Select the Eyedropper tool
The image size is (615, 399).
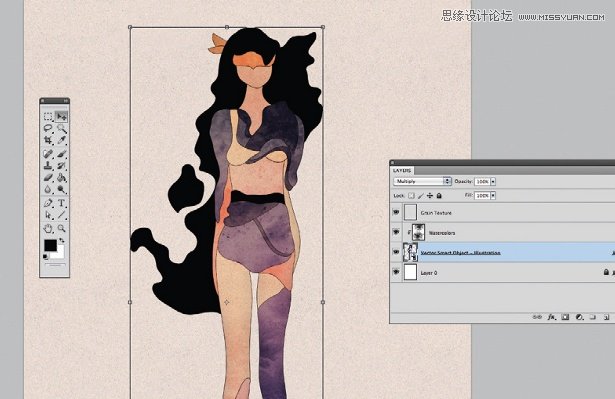(61, 140)
